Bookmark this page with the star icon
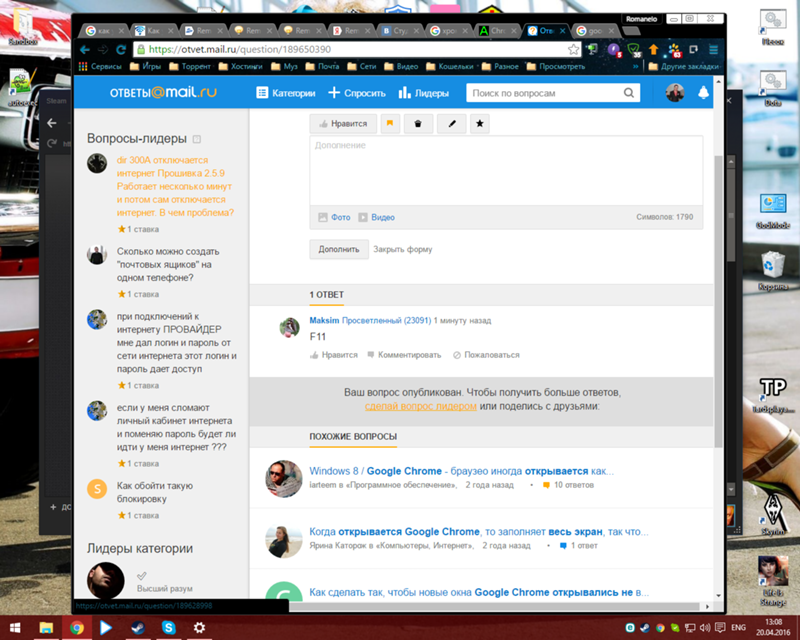This screenshot has height=640, width=800. pyautogui.click(x=573, y=50)
